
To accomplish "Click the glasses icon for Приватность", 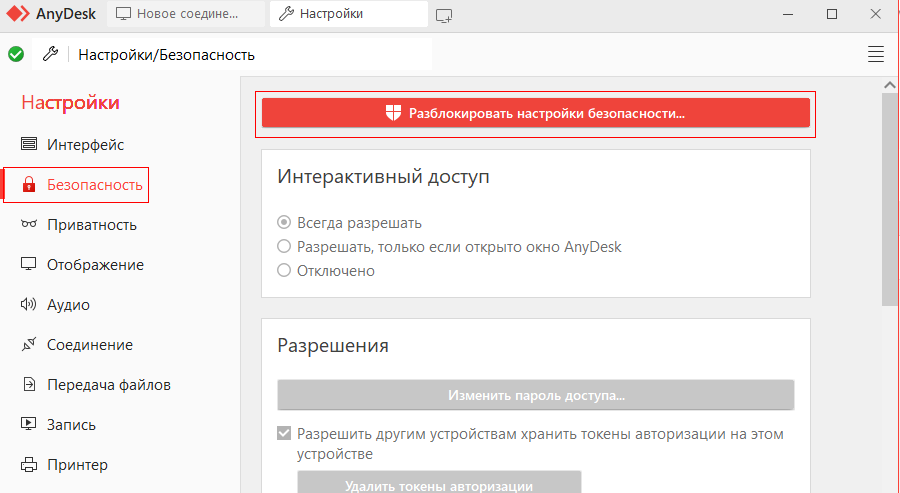I will [29, 225].
